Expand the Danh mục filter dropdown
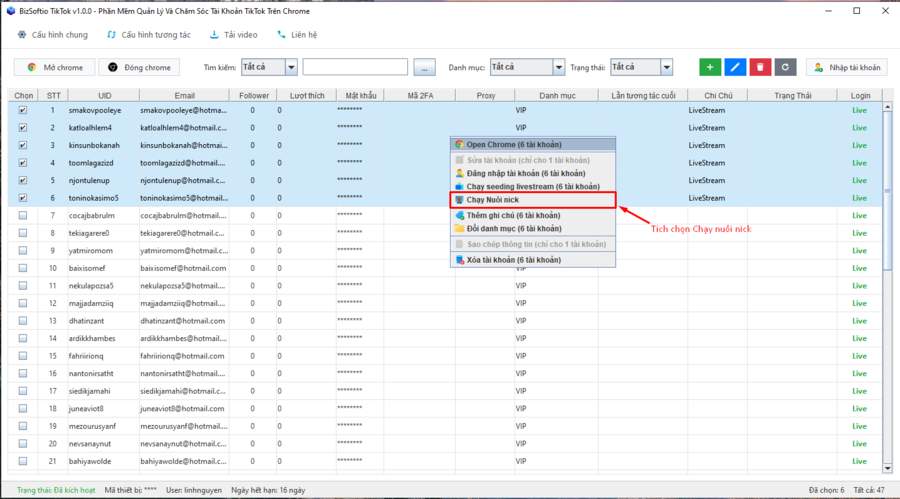This screenshot has width=900, height=499. pyautogui.click(x=558, y=67)
